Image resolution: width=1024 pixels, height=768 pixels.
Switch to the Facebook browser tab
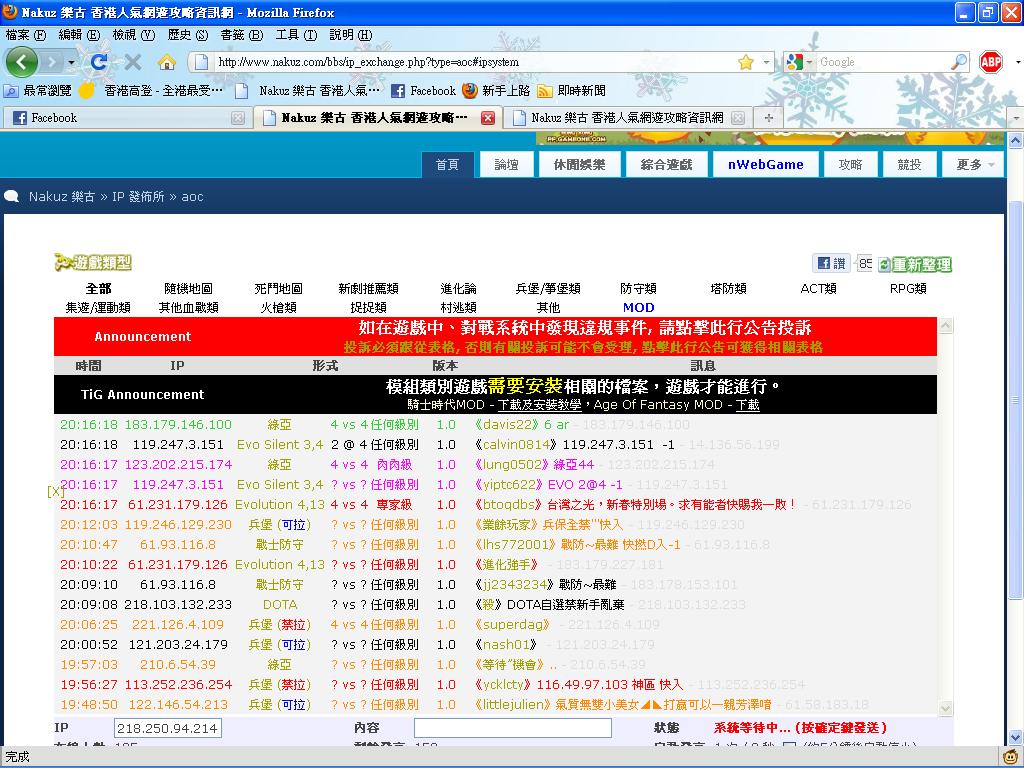tap(120, 118)
